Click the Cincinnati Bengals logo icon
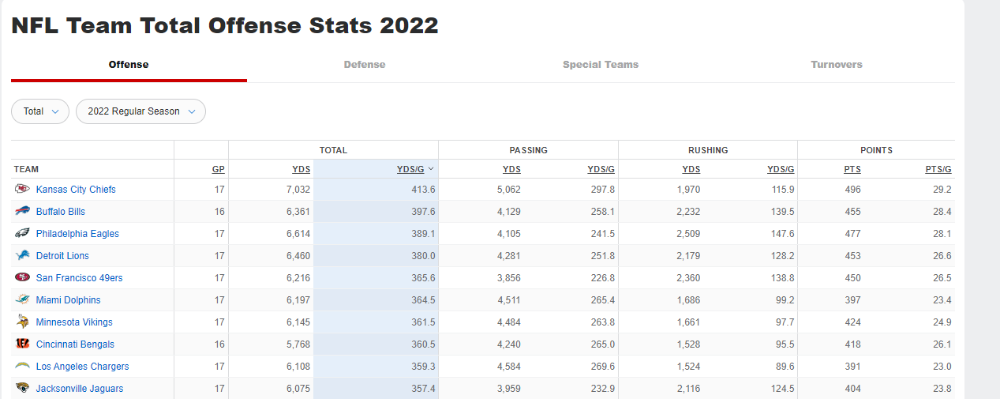This screenshot has height=399, width=1000. click(22, 344)
